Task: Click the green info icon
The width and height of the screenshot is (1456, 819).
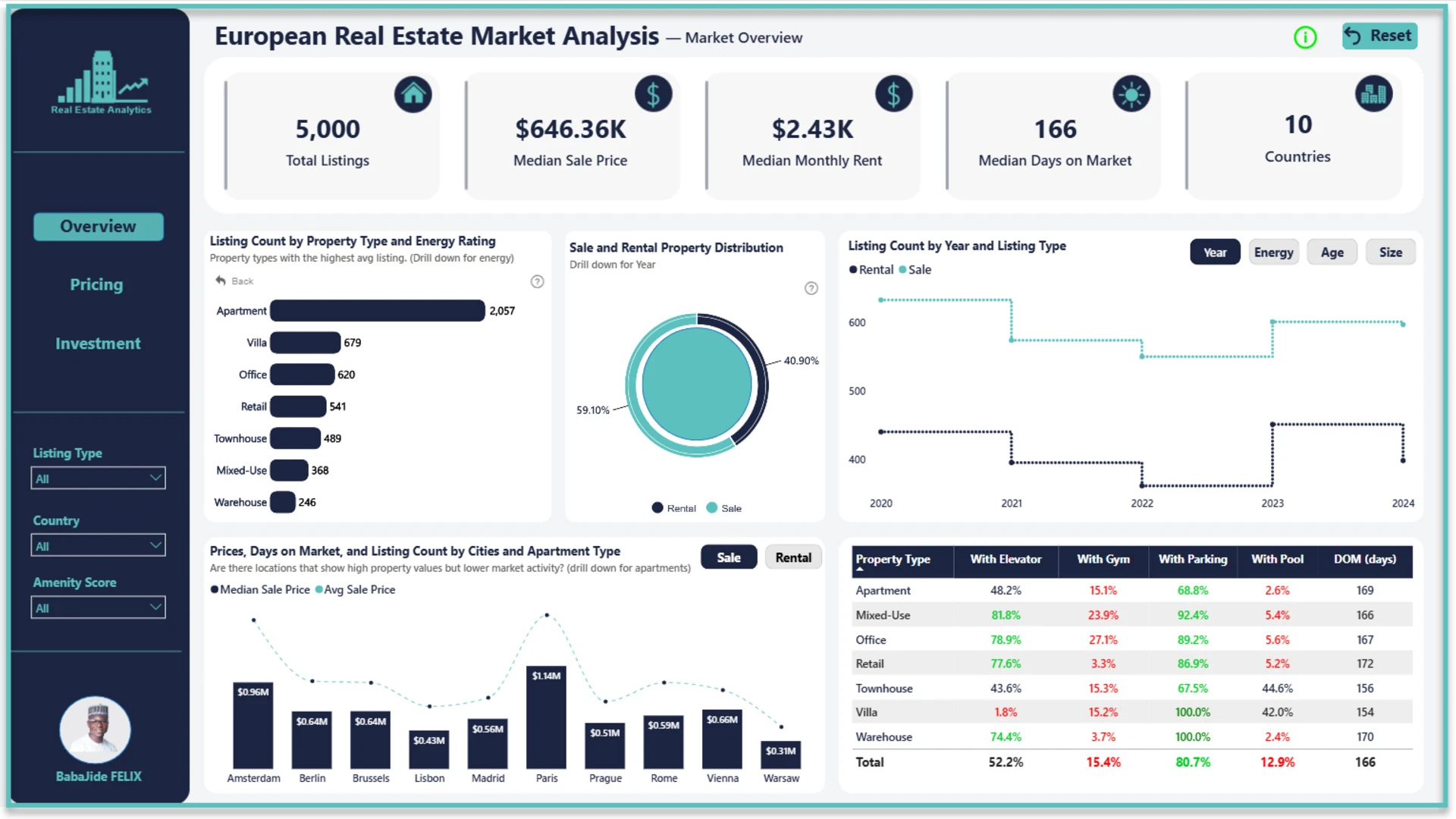Action: tap(1305, 37)
